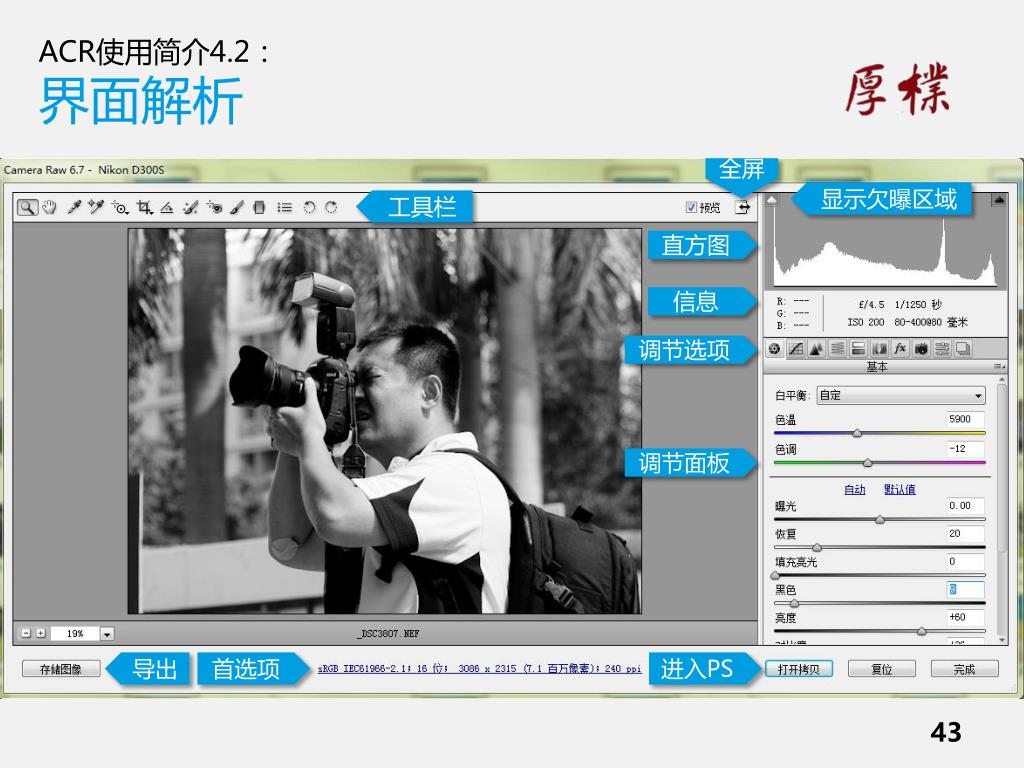Screen dimensions: 1024x768
Task: Switch to HSL / Grayscale tab
Action: pyautogui.click(x=837, y=349)
